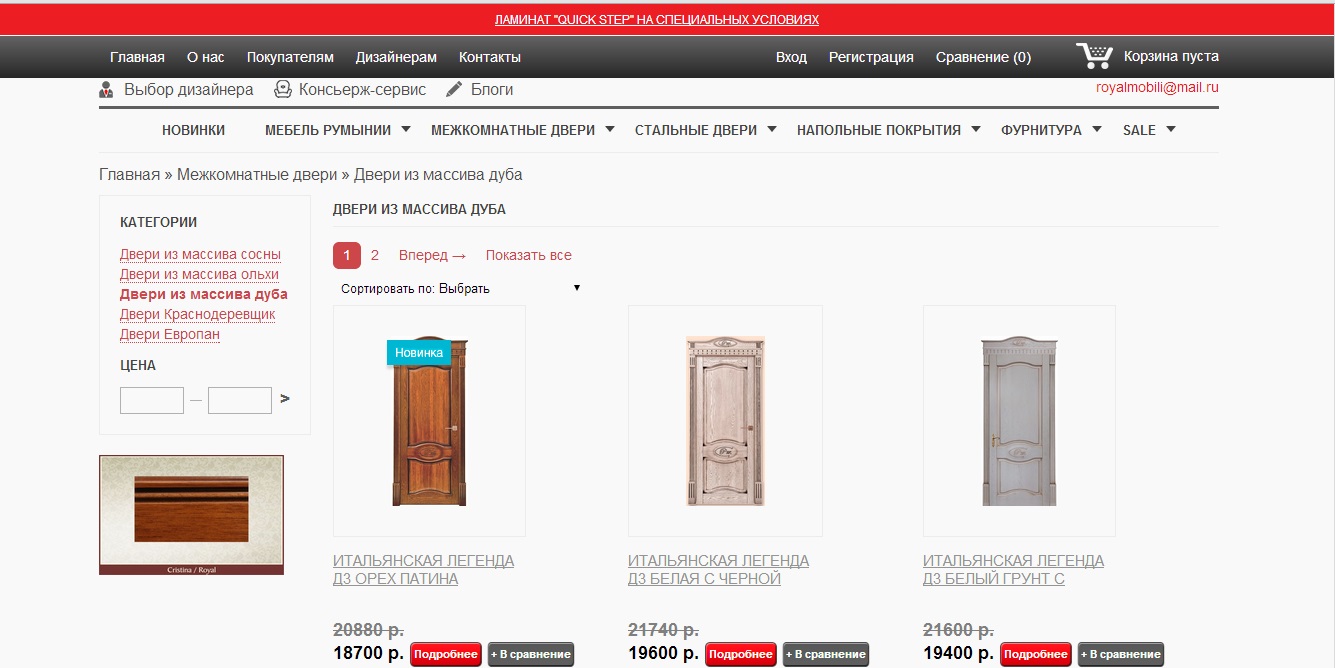This screenshot has height=668, width=1335.
Task: Click the minimum price input field
Action: pos(152,400)
